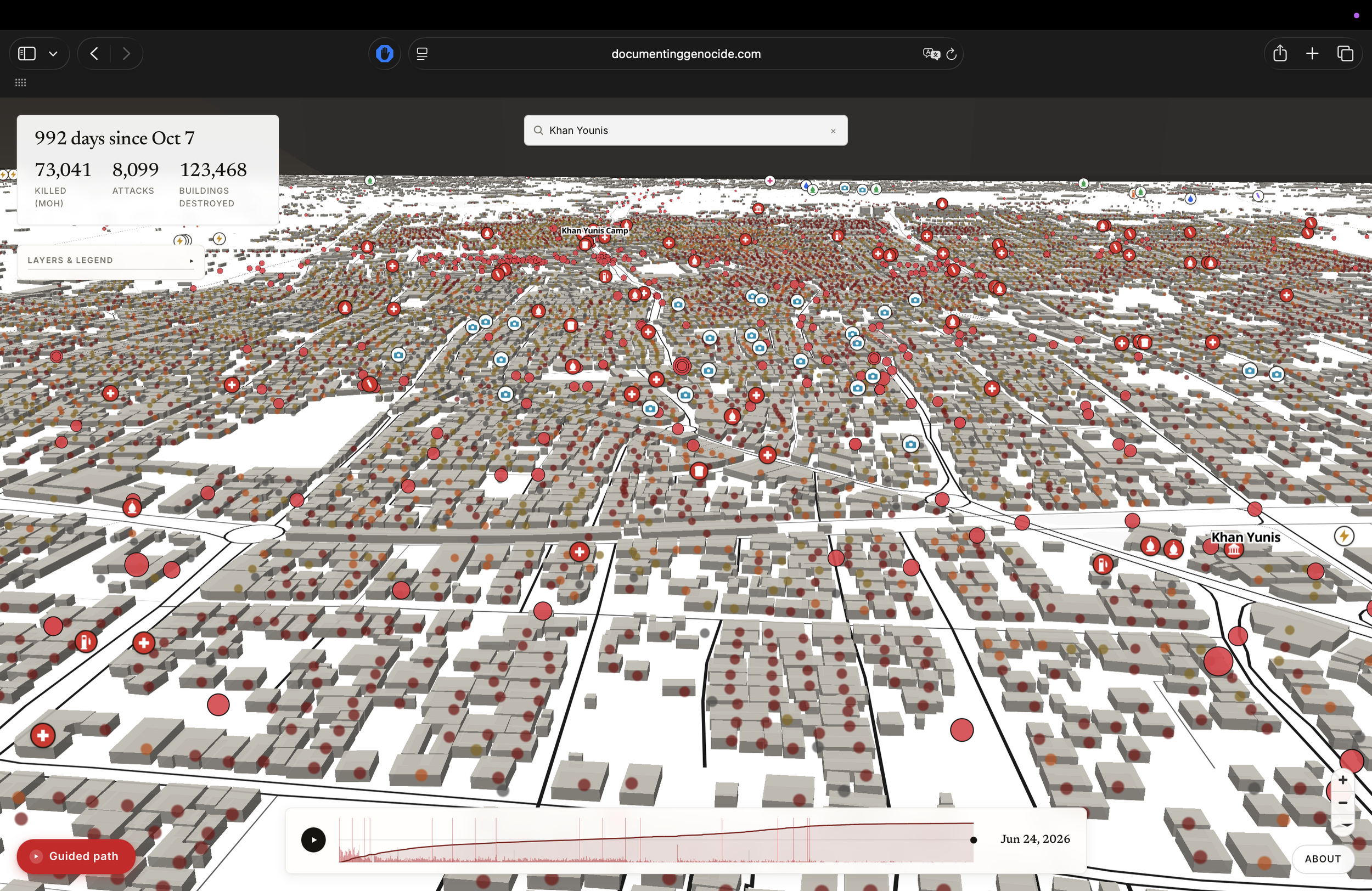Open the apps grid icon below the sidebar button
The image size is (1372, 891).
point(21,82)
